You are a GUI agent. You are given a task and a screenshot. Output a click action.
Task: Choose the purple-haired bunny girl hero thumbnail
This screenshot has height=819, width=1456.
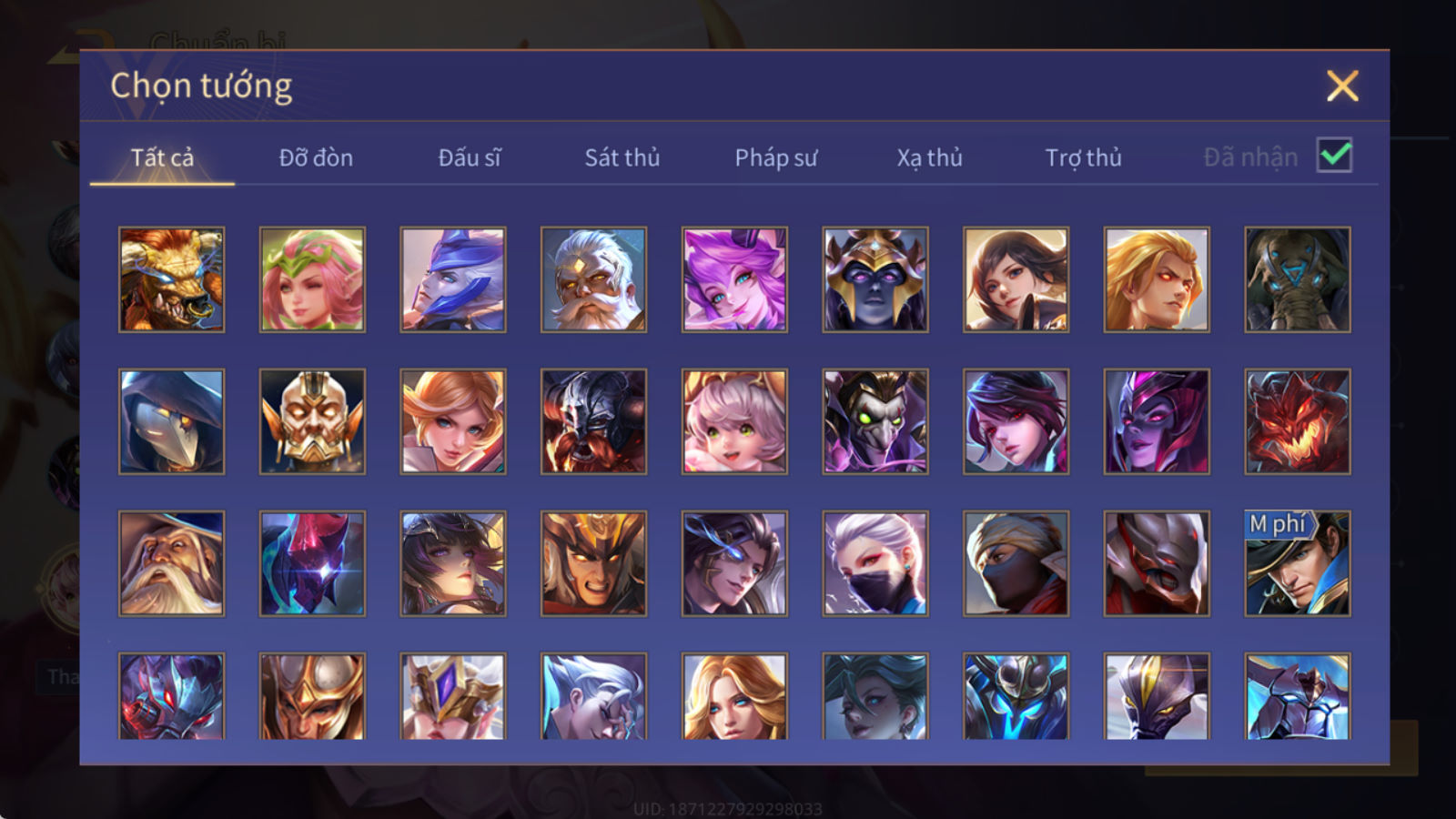[x=734, y=279]
